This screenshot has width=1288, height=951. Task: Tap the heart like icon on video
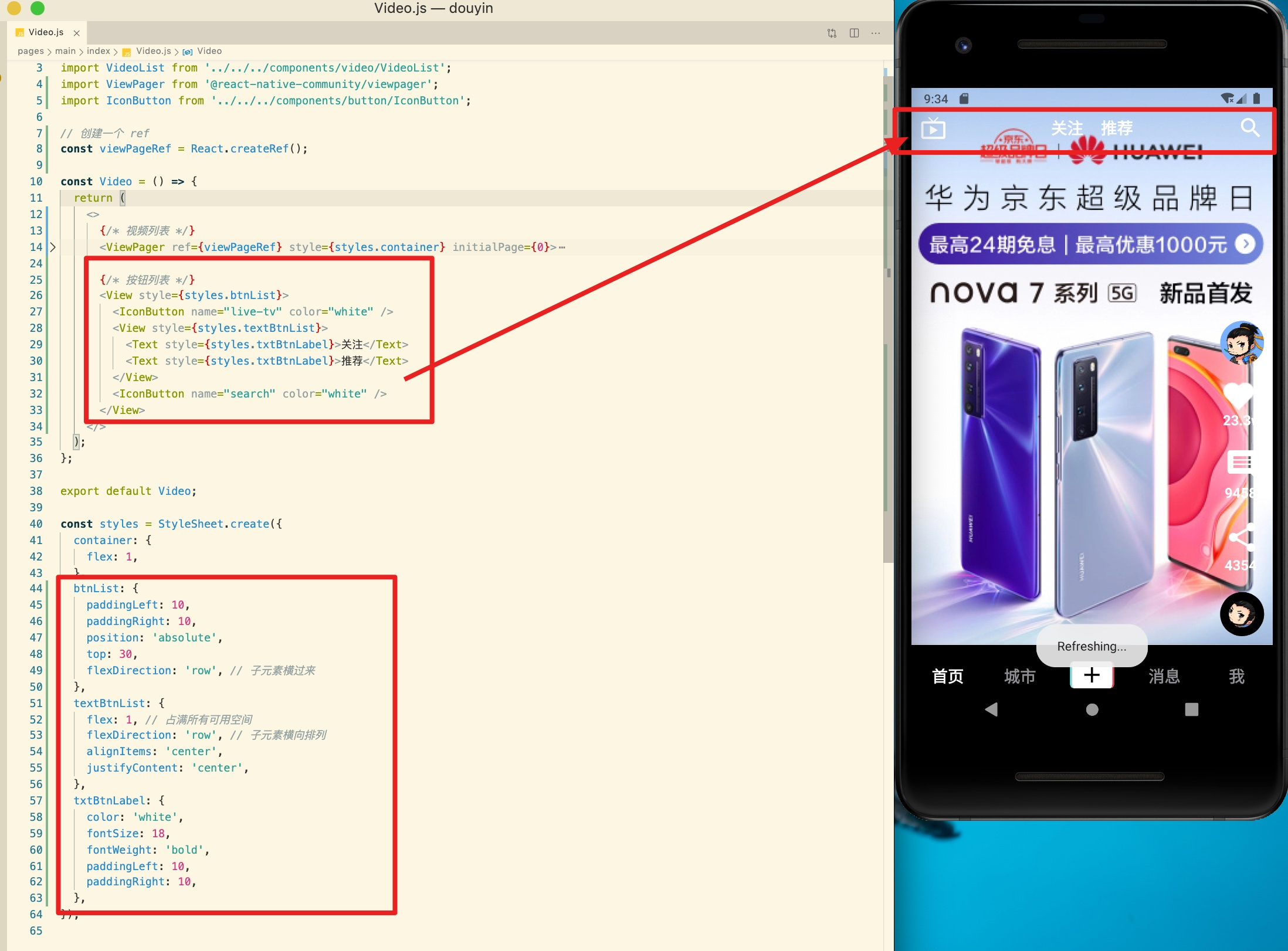tap(1238, 395)
